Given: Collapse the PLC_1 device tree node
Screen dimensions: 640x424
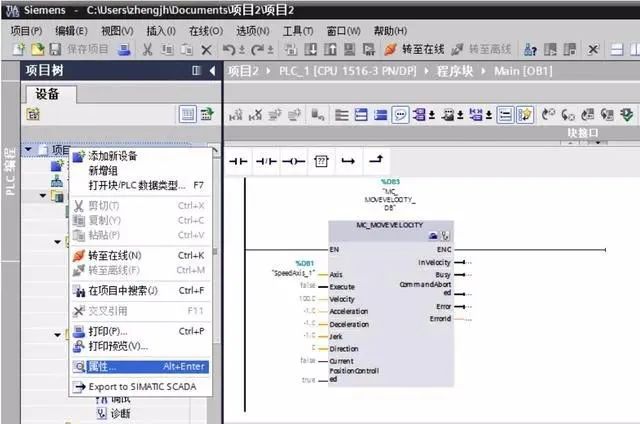Looking at the screenshot, I should coord(43,196).
